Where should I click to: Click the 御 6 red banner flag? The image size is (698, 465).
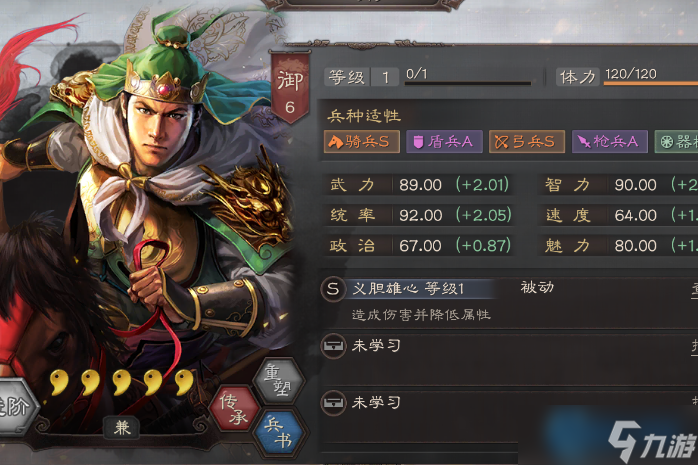click(290, 87)
